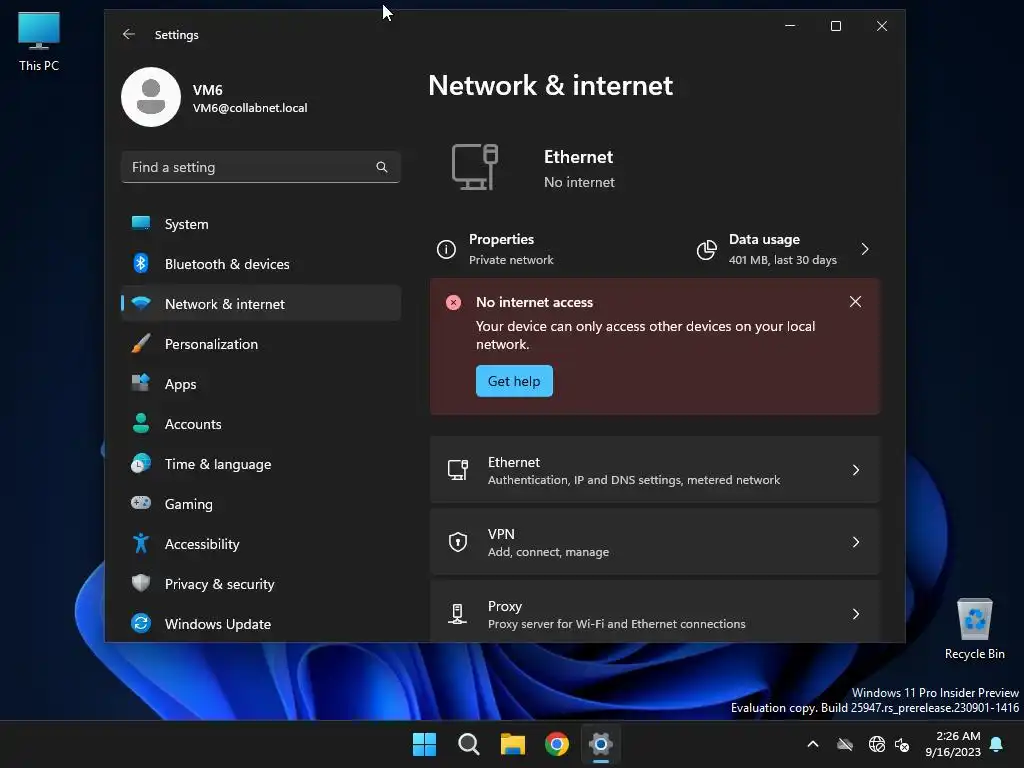This screenshot has height=768, width=1024.
Task: Select Network & internet category
Action: pos(261,304)
